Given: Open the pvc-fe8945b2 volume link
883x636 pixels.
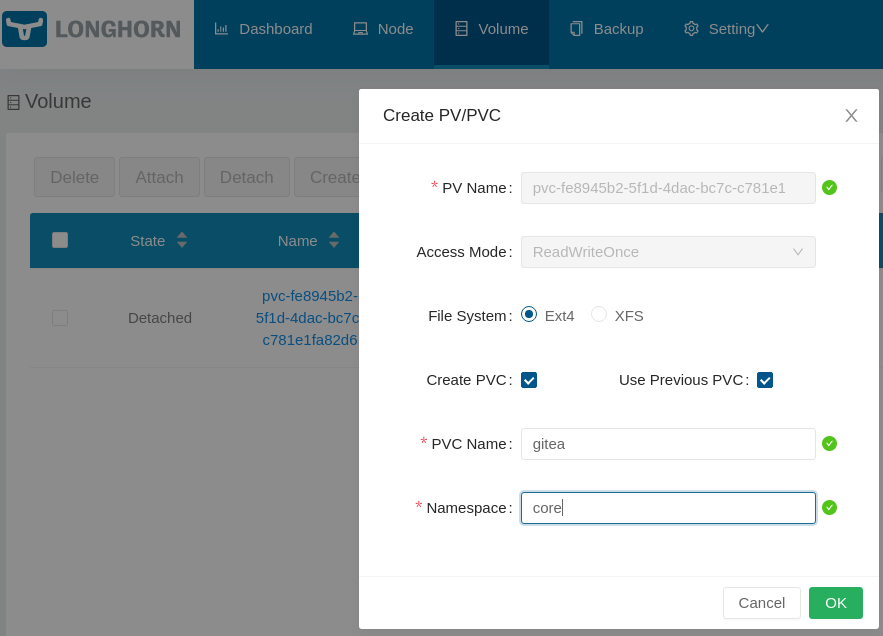Looking at the screenshot, I should pyautogui.click(x=307, y=318).
